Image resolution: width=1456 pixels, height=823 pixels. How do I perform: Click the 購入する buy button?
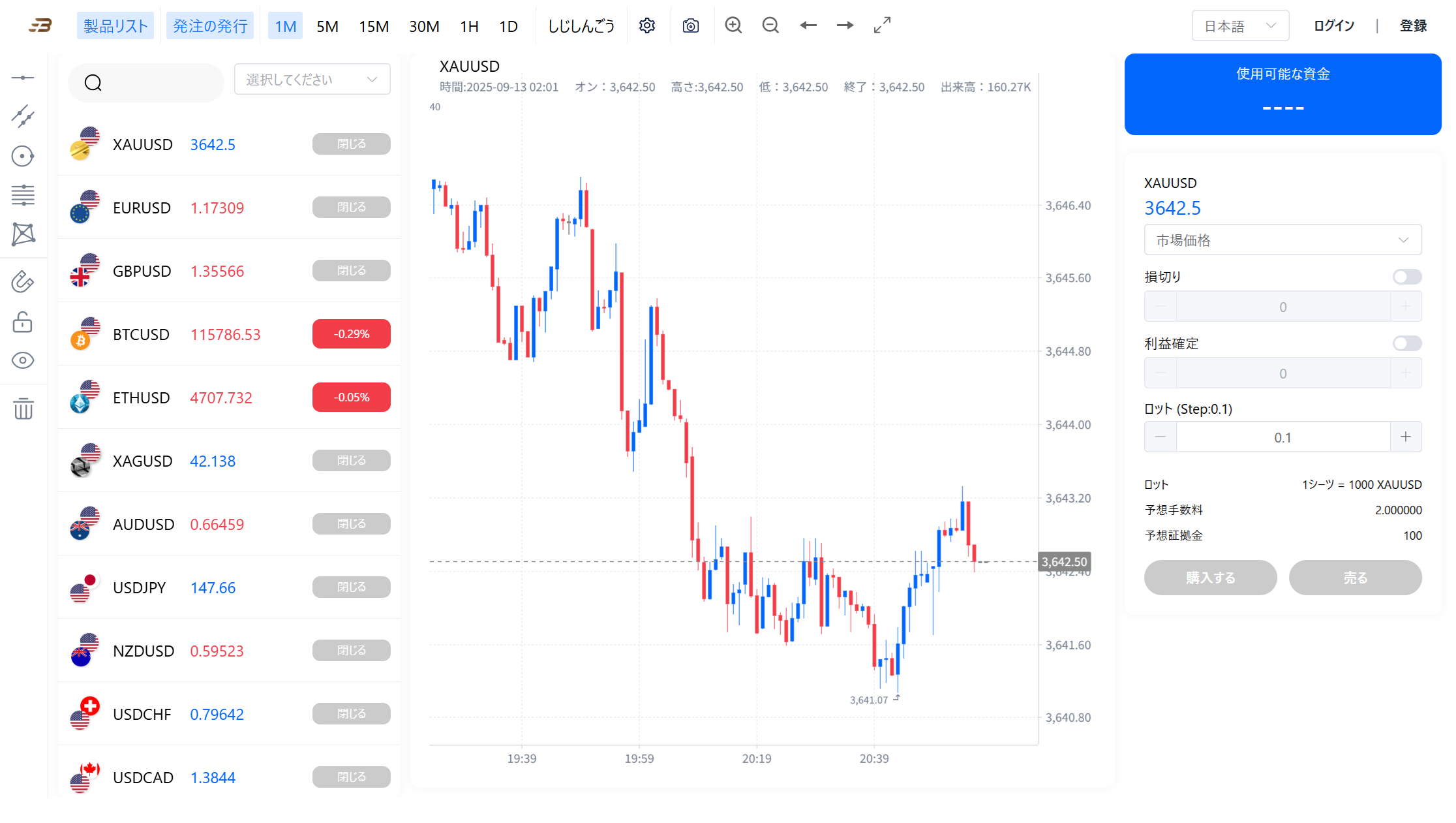[1210, 578]
